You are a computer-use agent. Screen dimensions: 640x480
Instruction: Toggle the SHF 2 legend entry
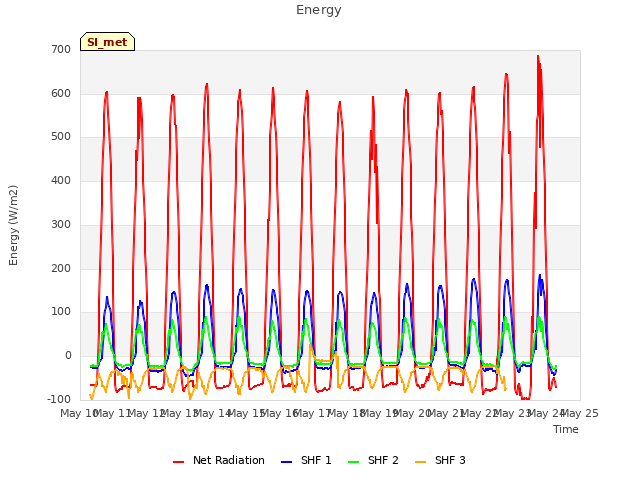tap(373, 460)
